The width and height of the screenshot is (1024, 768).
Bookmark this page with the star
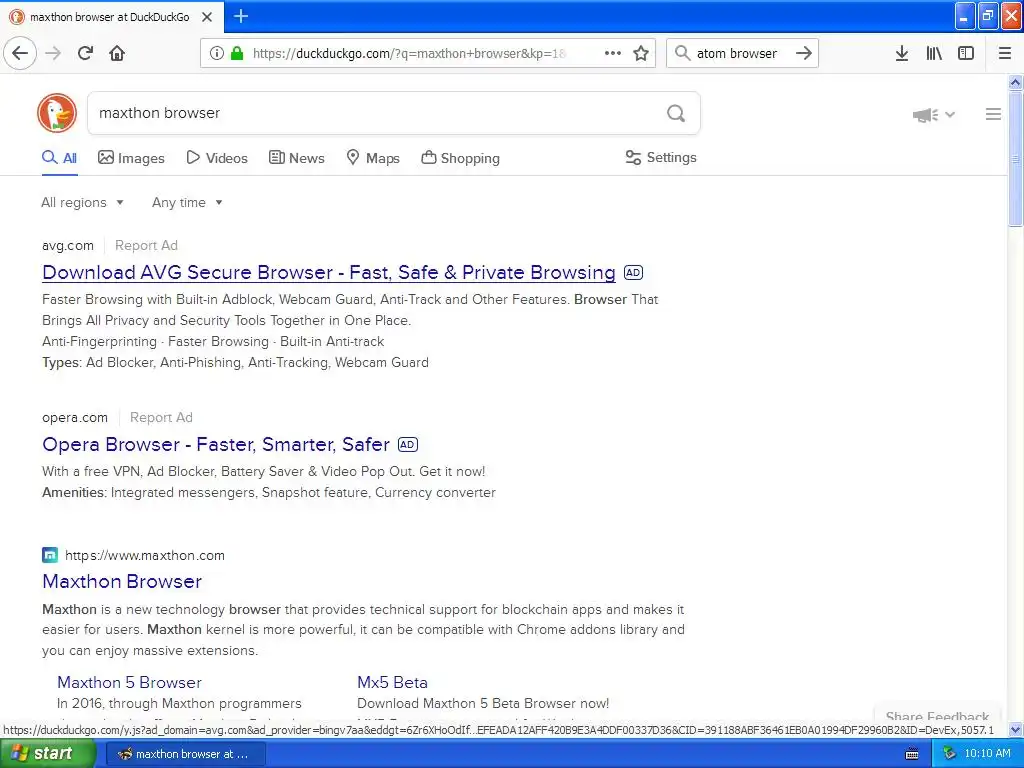click(641, 53)
